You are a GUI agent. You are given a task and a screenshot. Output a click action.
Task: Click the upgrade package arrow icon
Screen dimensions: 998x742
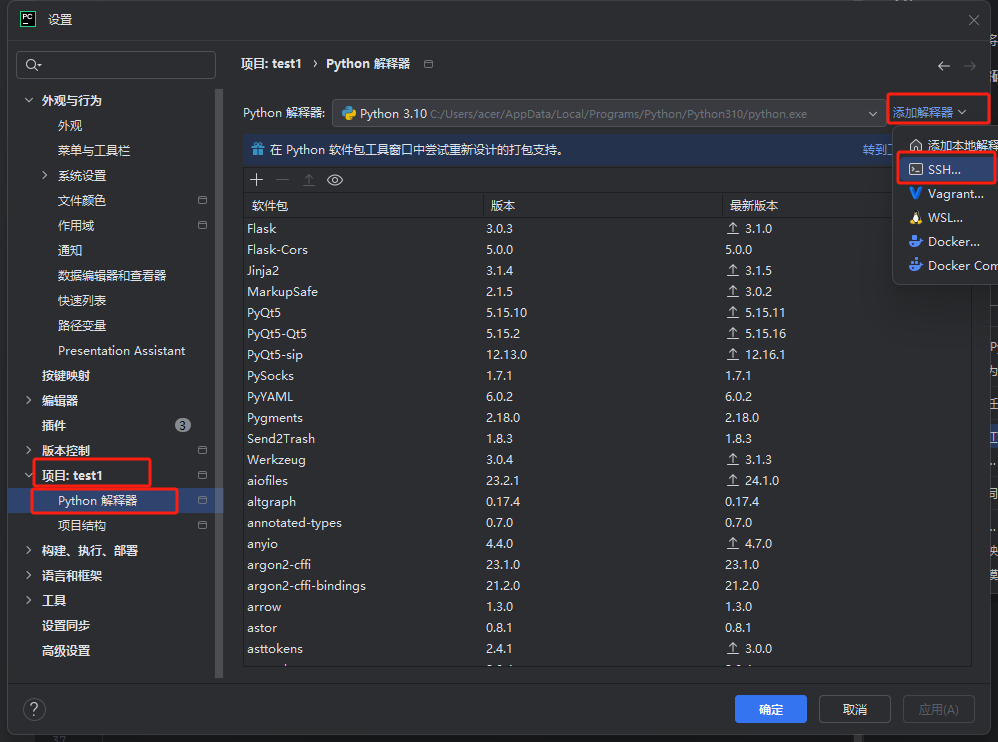coord(309,180)
